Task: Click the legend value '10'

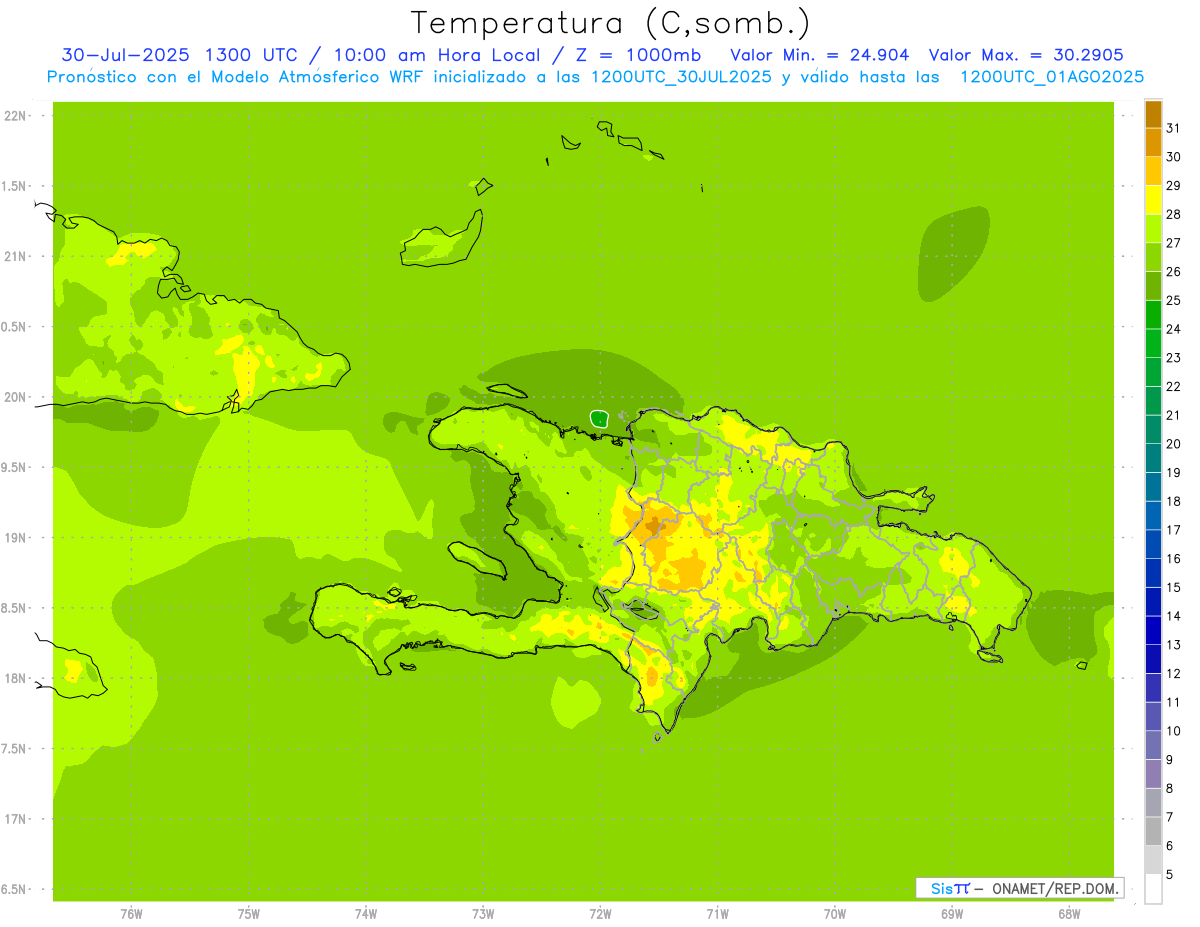Action: (x=1173, y=731)
